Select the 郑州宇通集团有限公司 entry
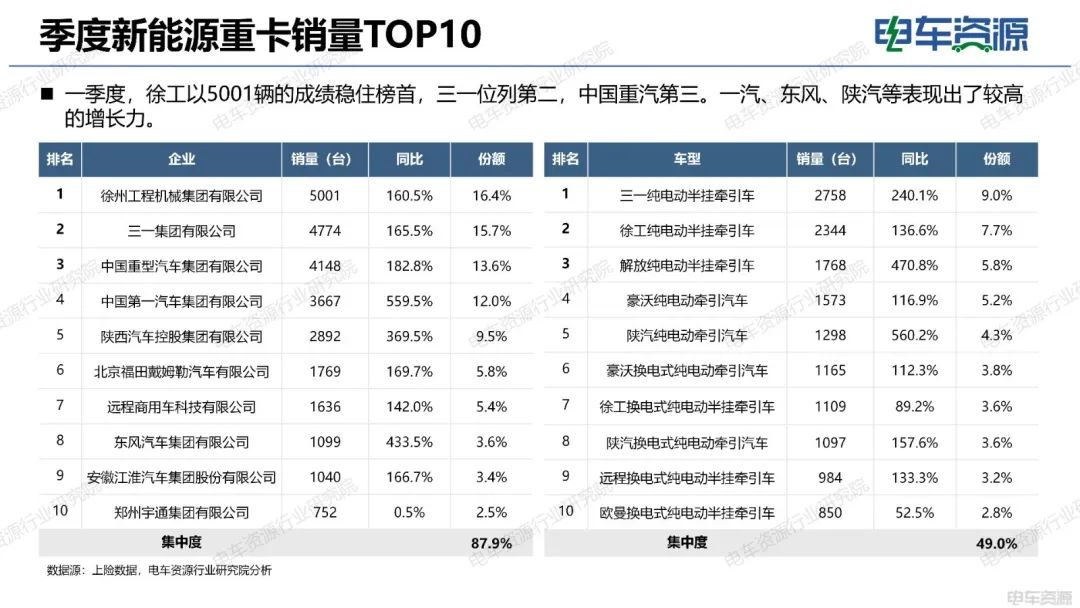Screen dimensions: 1080x608 pos(181,512)
